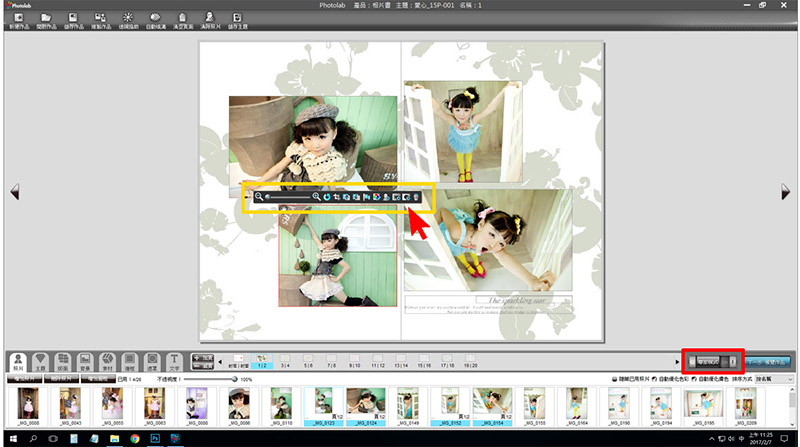Adjust the zoom slider in floating photo toolbar
Viewport: 800px width, 447px height.
[288, 197]
